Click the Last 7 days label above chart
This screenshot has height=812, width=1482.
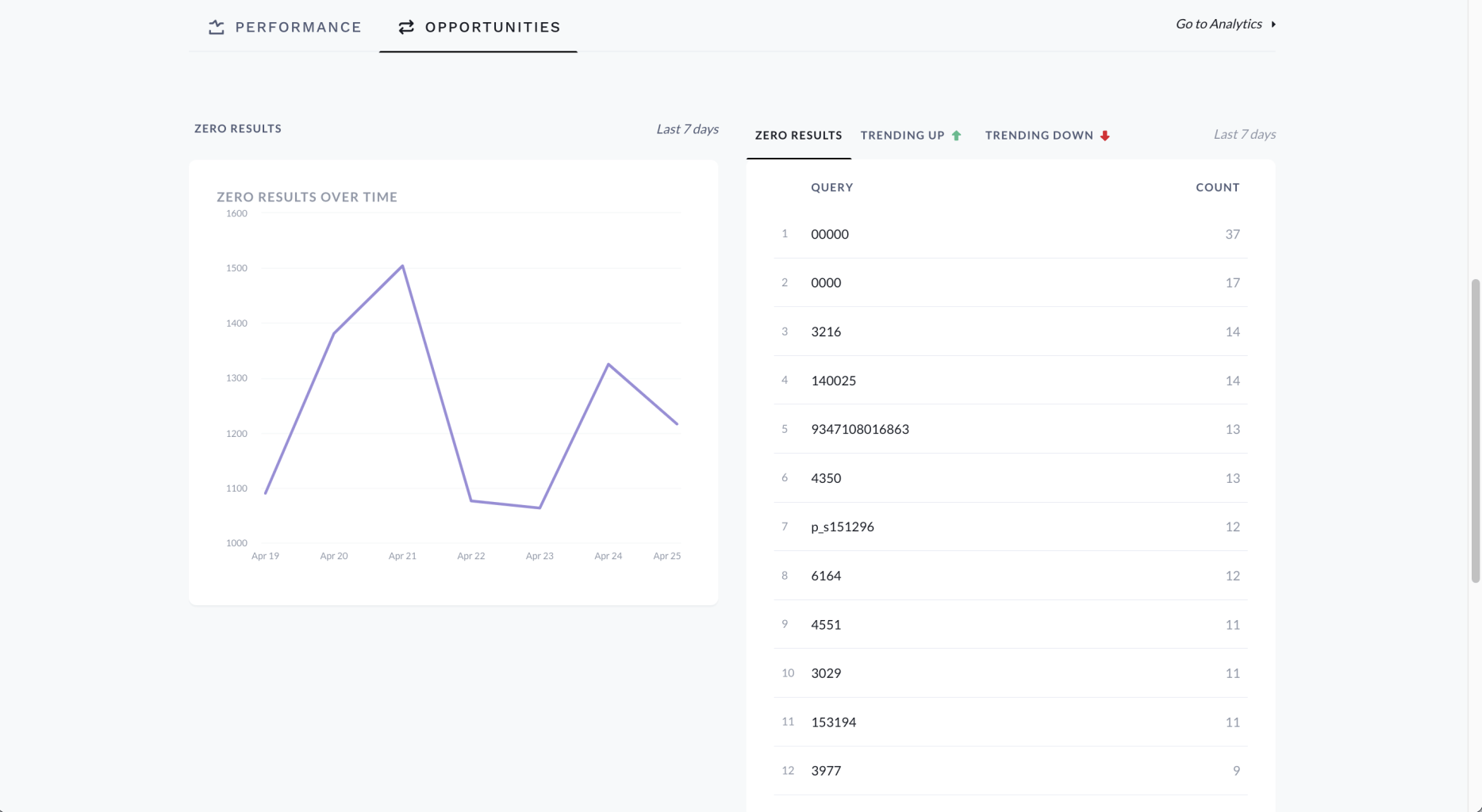click(687, 129)
